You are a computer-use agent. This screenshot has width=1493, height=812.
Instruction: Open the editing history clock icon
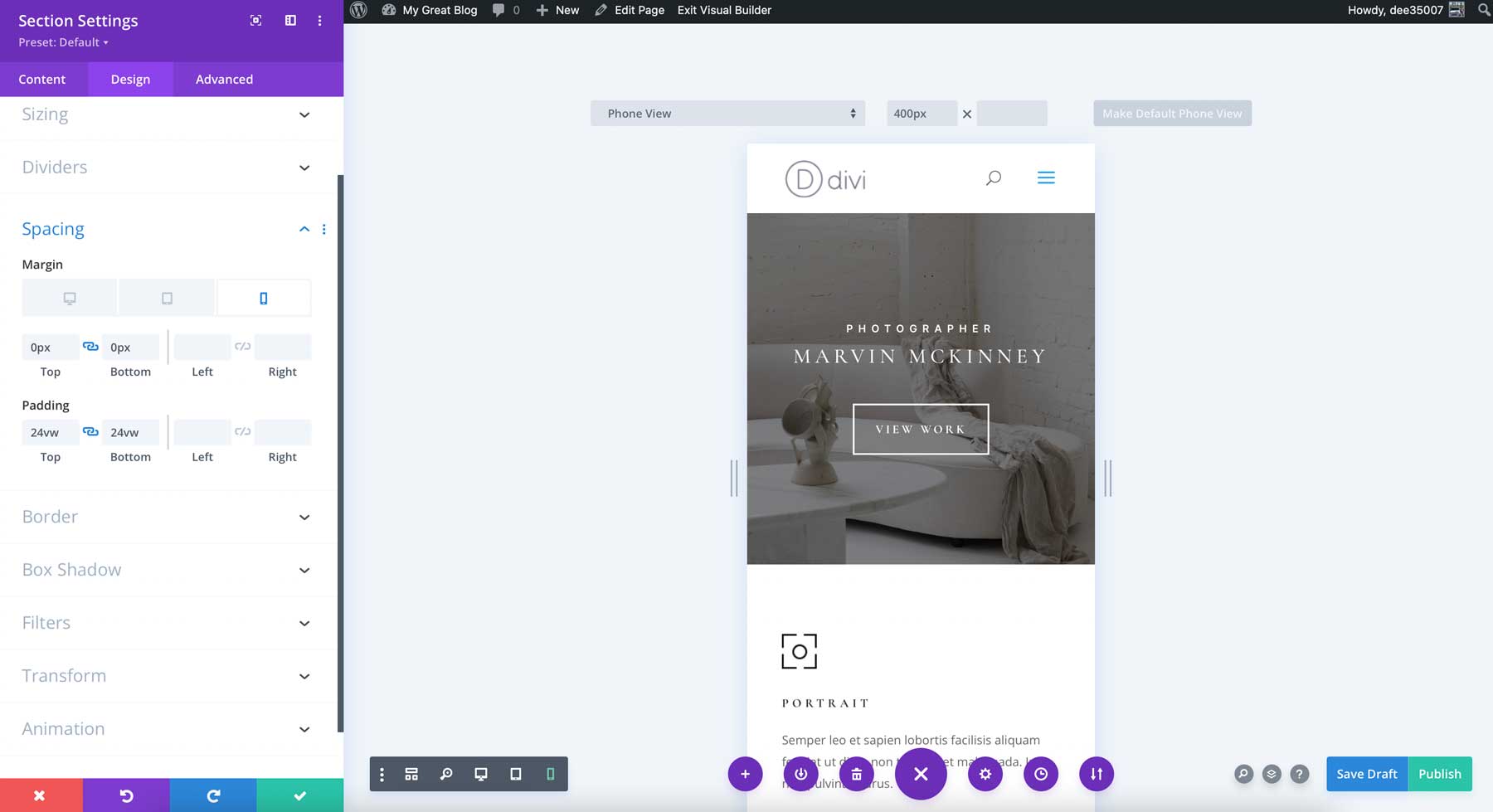[x=1041, y=774]
